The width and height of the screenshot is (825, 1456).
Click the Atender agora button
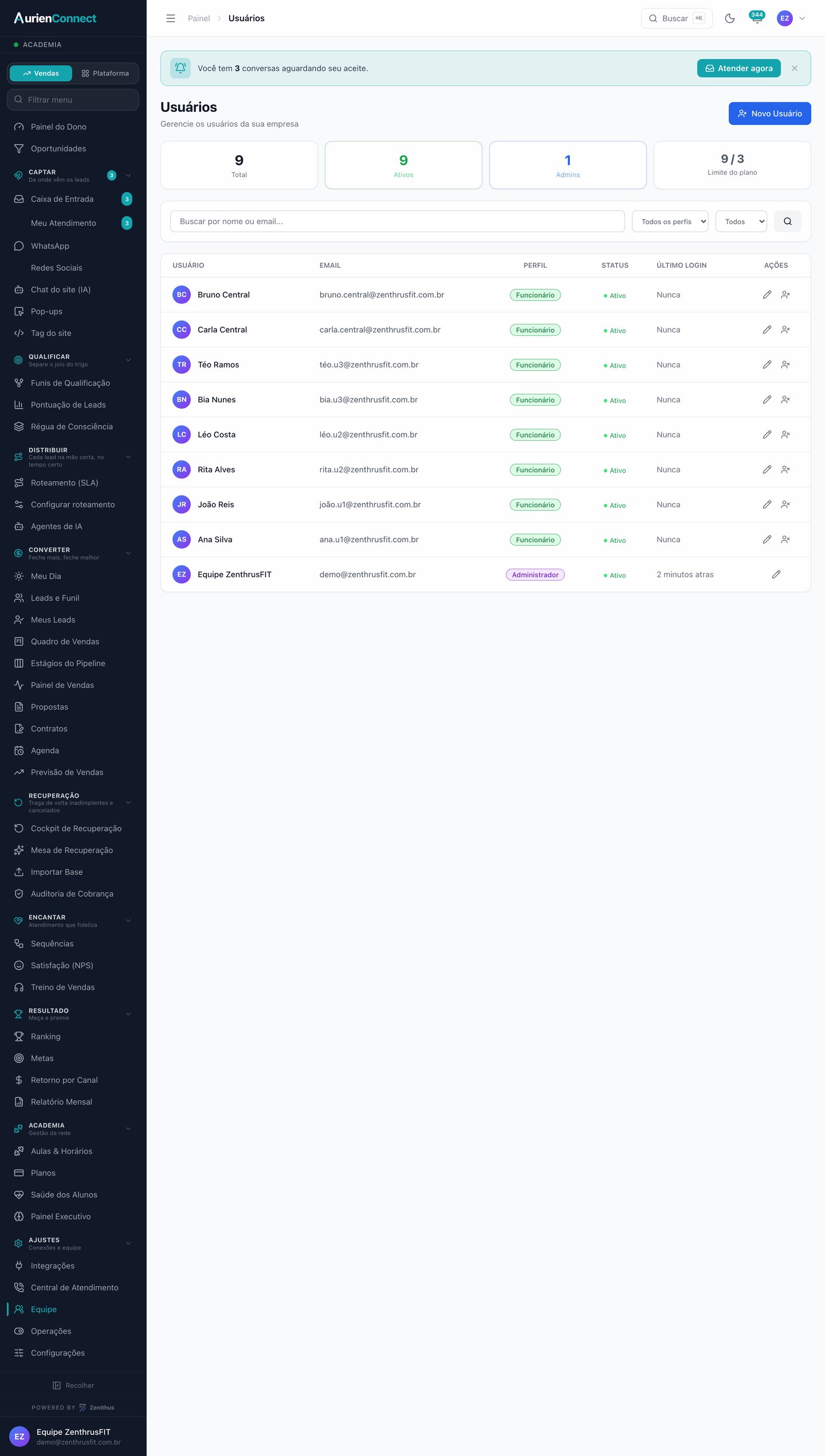738,68
